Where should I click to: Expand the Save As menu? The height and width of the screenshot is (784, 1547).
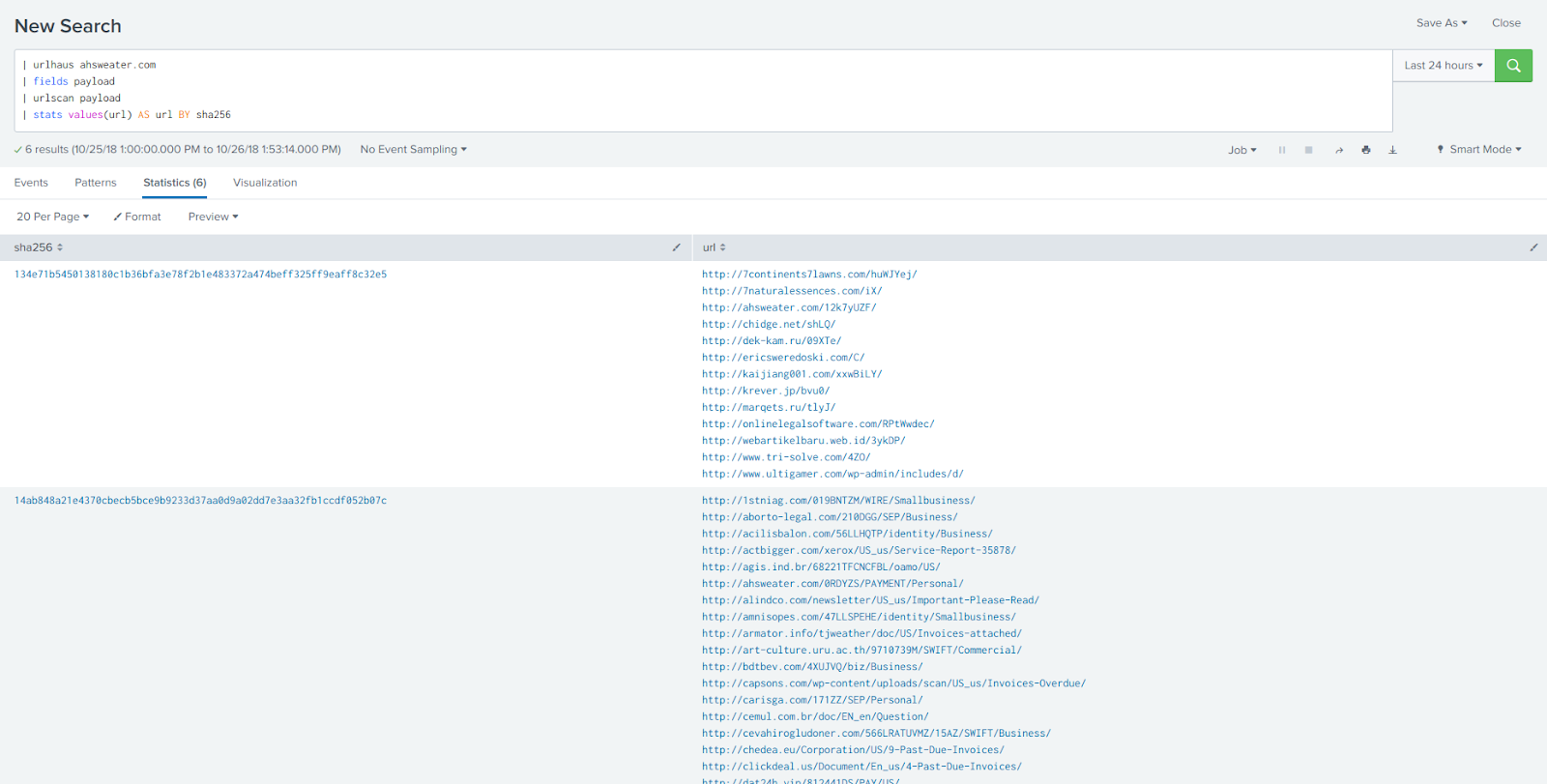[1441, 23]
